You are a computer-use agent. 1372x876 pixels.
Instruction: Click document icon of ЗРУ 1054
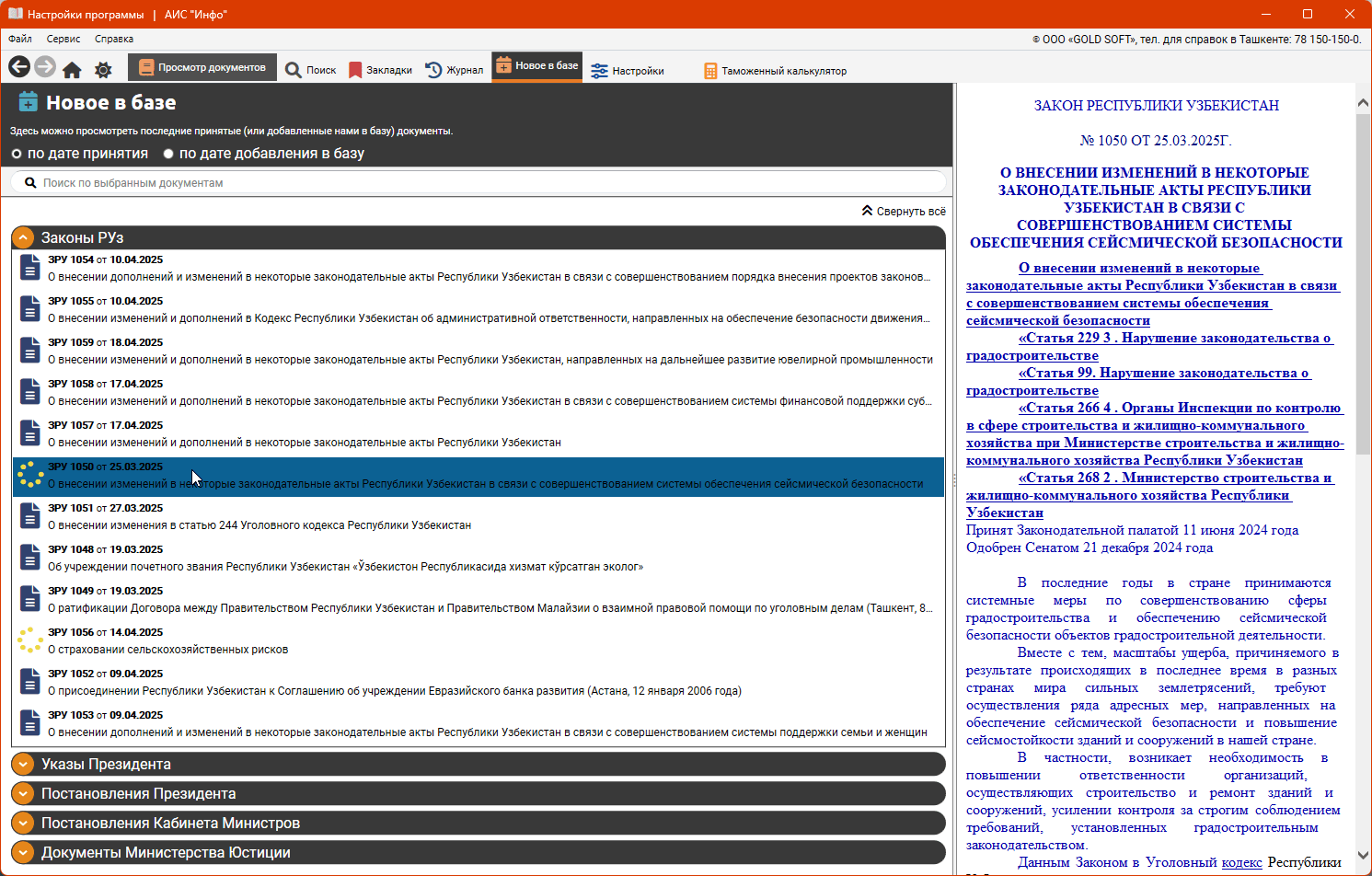pyautogui.click(x=30, y=268)
